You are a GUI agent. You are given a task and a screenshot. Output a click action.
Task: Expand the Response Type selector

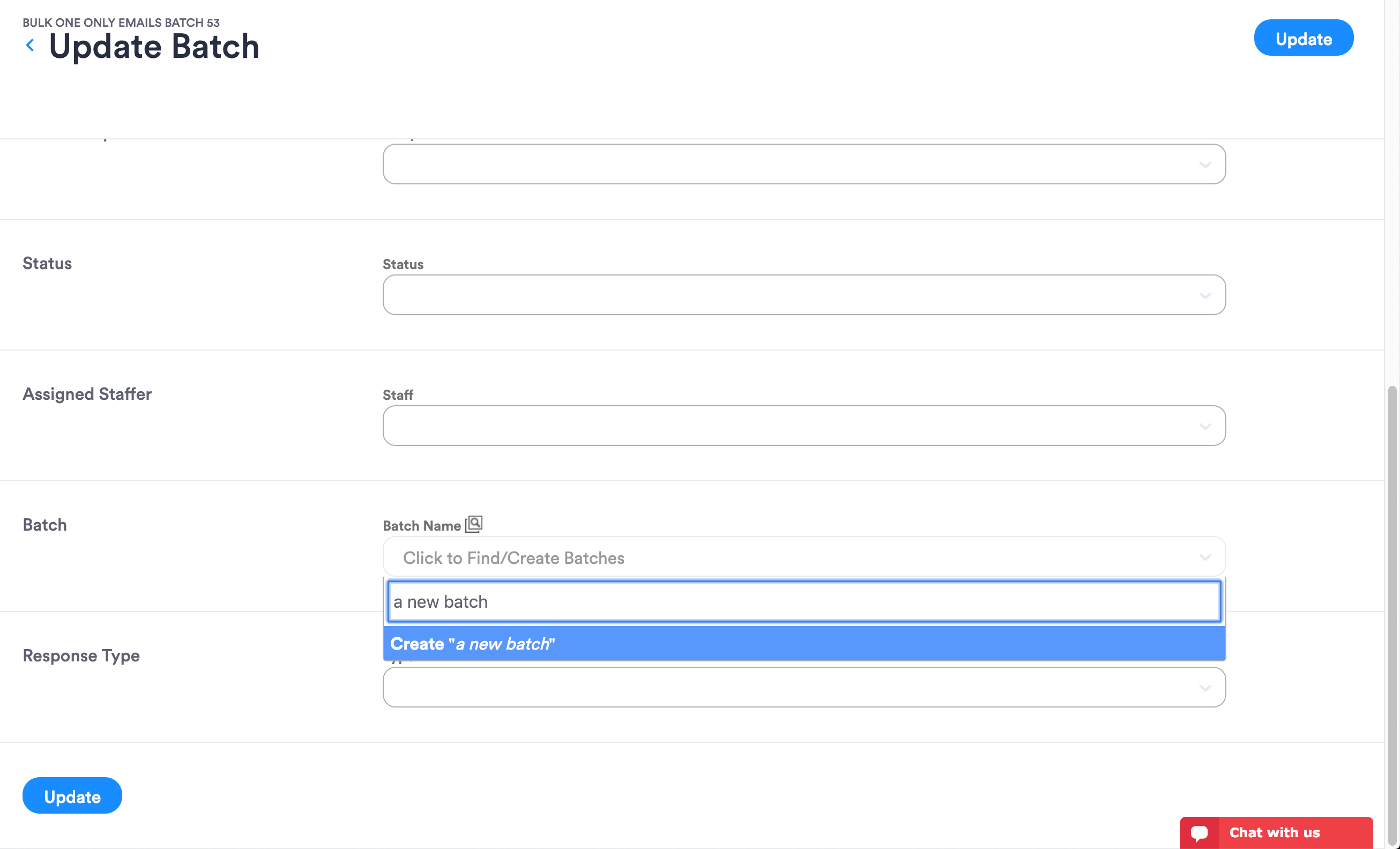click(x=795, y=687)
